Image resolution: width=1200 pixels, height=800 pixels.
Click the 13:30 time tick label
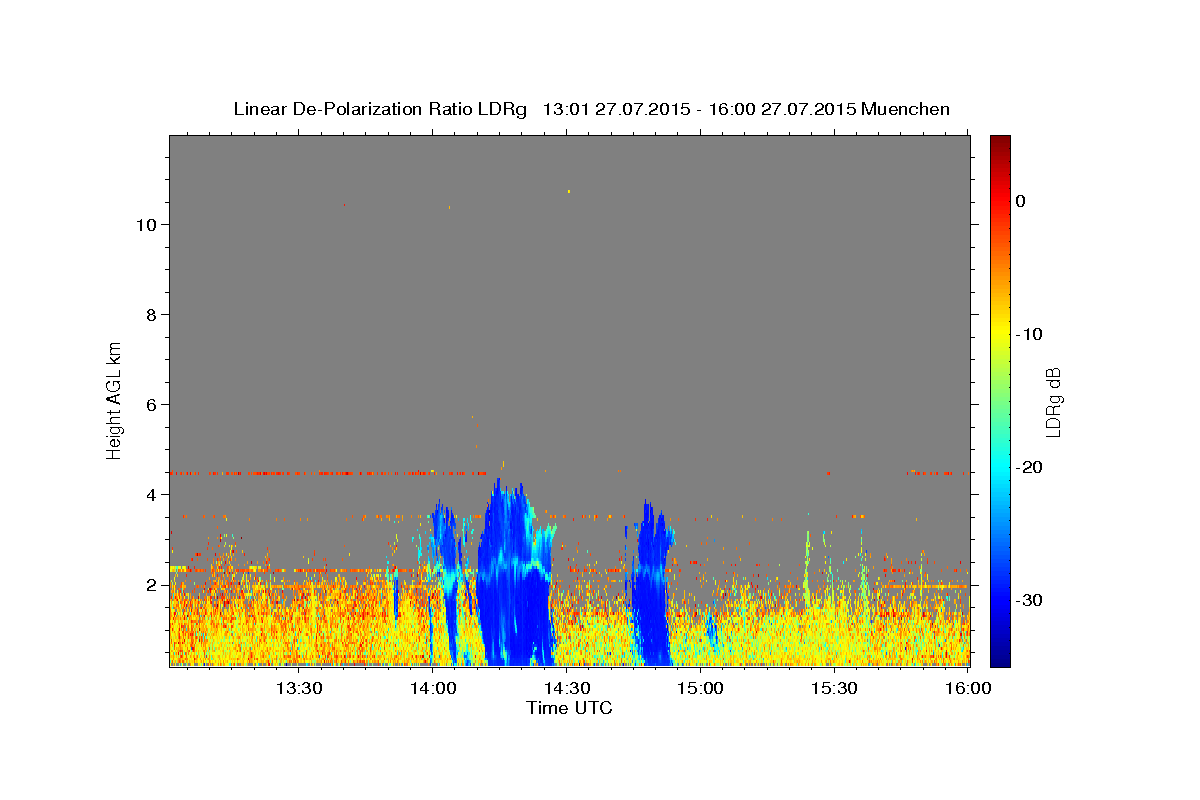298,689
